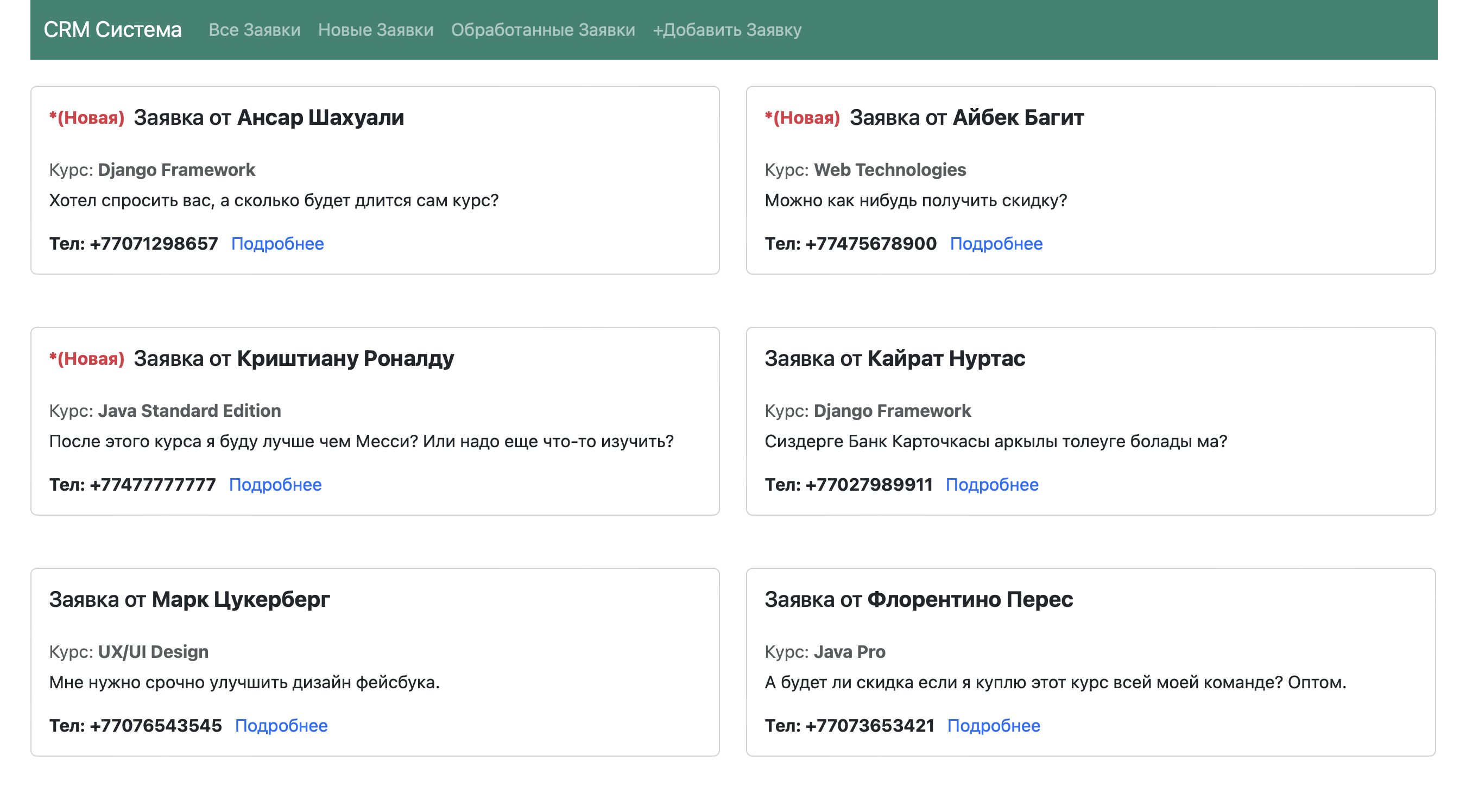Viewport: 1466px width, 812px height.
Task: Click the "*(Новая)" marker on Айбек Багит's card
Action: (802, 118)
